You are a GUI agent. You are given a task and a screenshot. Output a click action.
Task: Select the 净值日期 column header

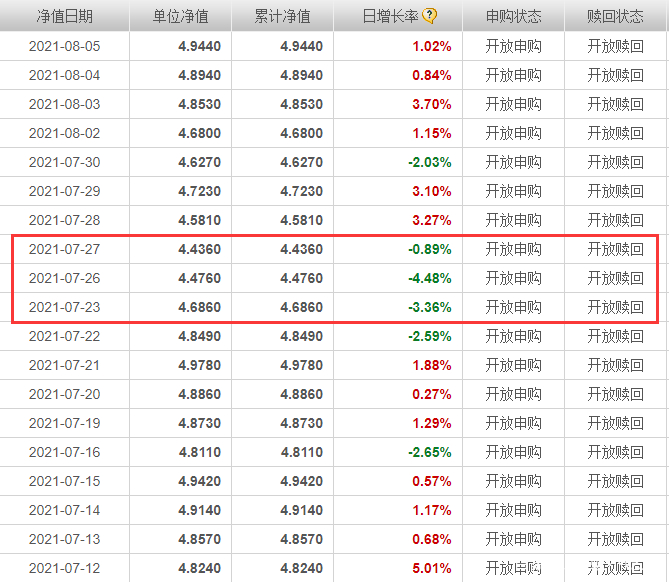(x=64, y=16)
